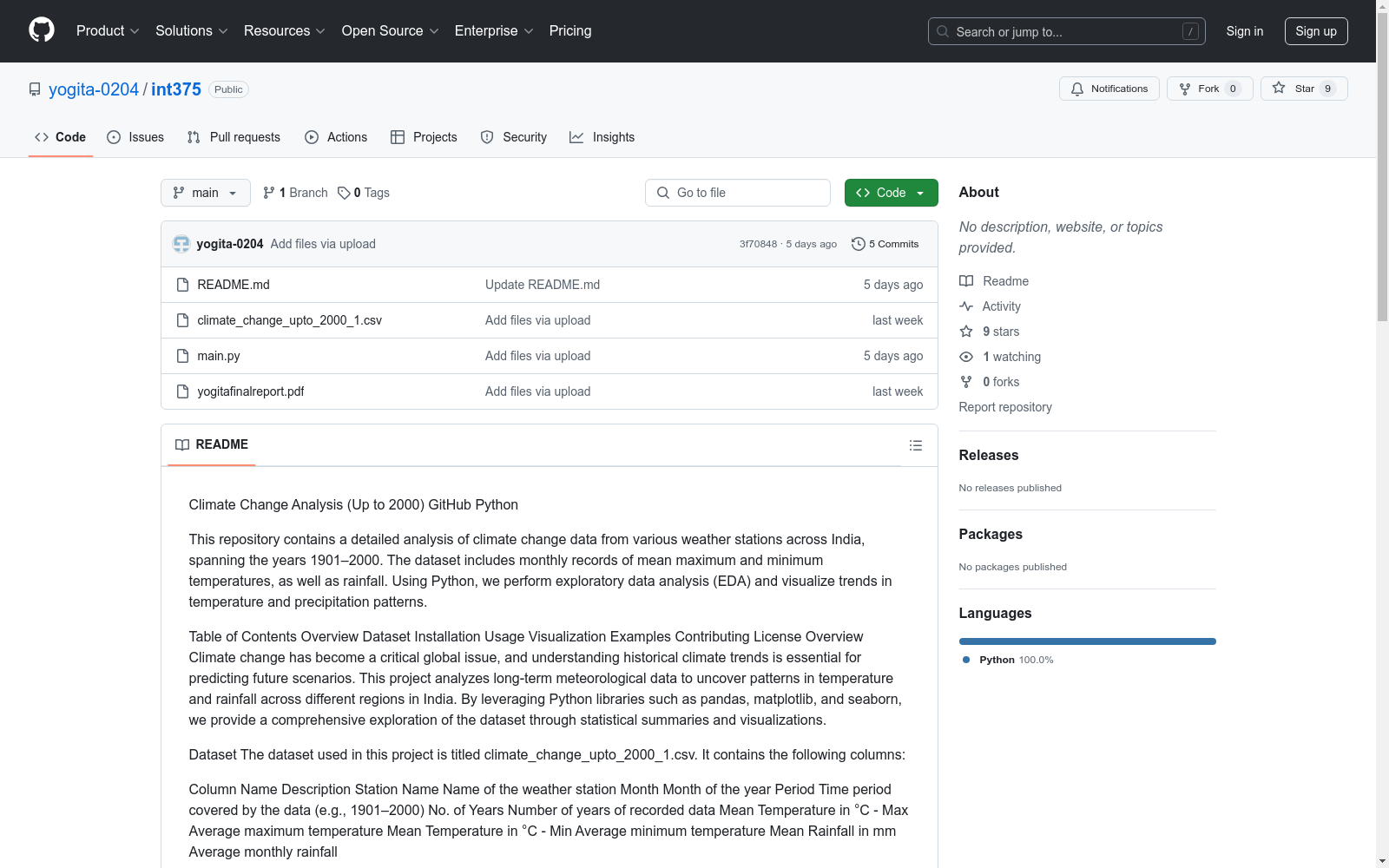Click the commit hash 3f70848
This screenshot has height=868, width=1389.
[758, 244]
